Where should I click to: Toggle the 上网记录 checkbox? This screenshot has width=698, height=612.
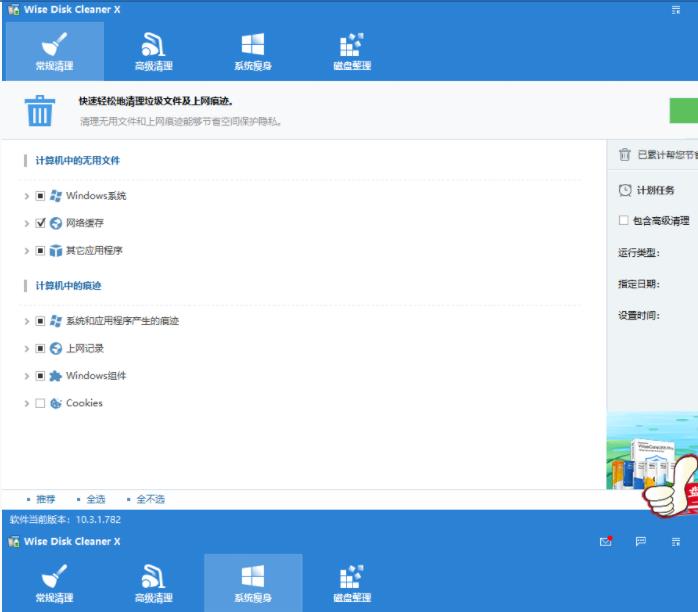tap(40, 349)
